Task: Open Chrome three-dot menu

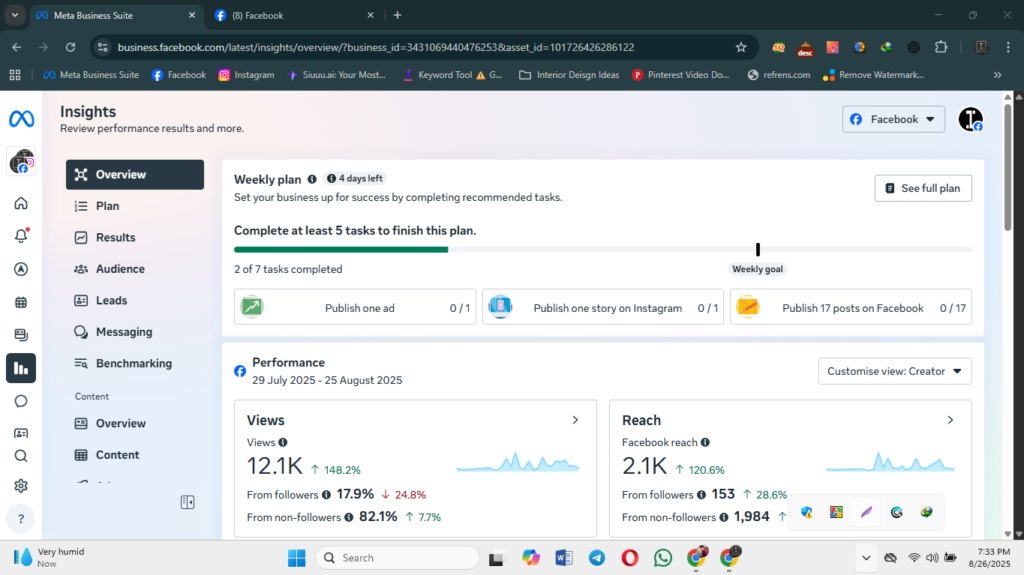Action: pyautogui.click(x=1008, y=47)
